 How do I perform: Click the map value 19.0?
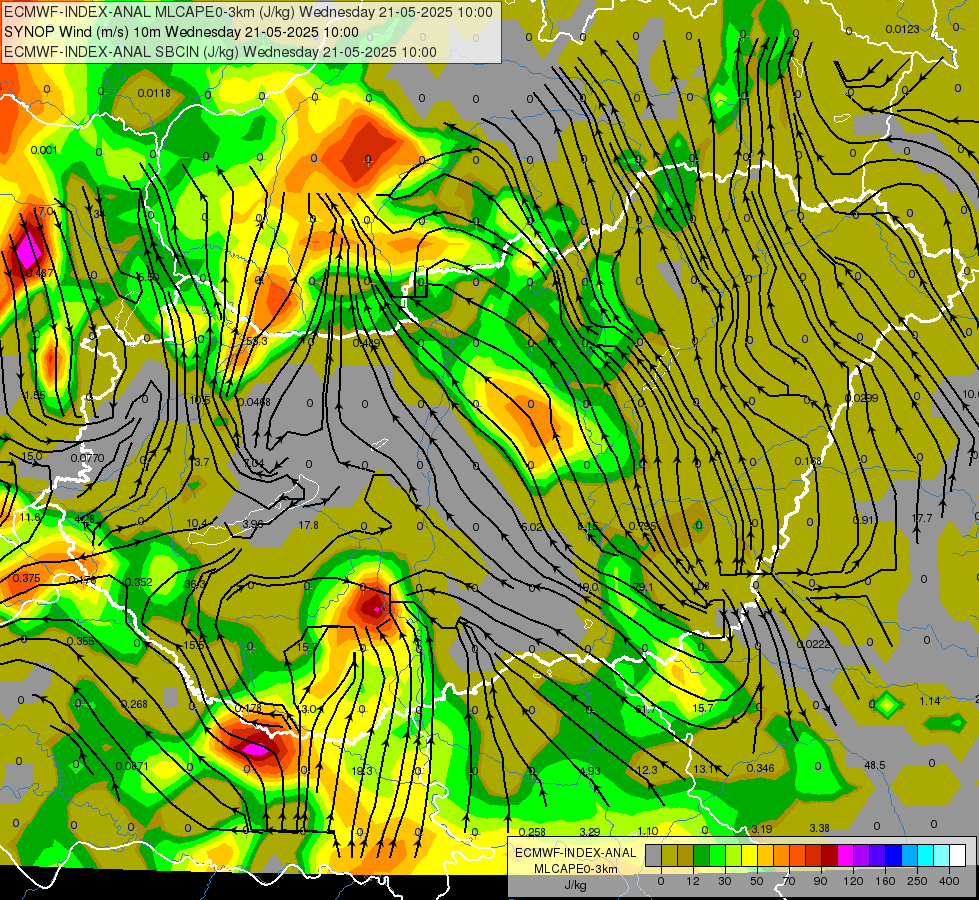pos(588,587)
